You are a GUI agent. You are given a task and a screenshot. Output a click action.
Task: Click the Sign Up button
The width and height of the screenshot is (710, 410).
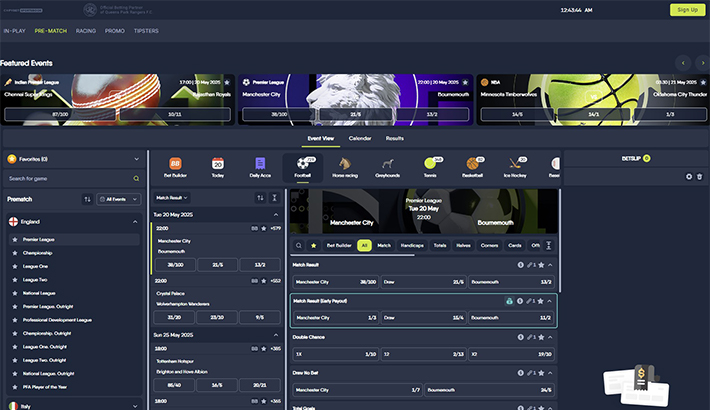click(x=687, y=10)
